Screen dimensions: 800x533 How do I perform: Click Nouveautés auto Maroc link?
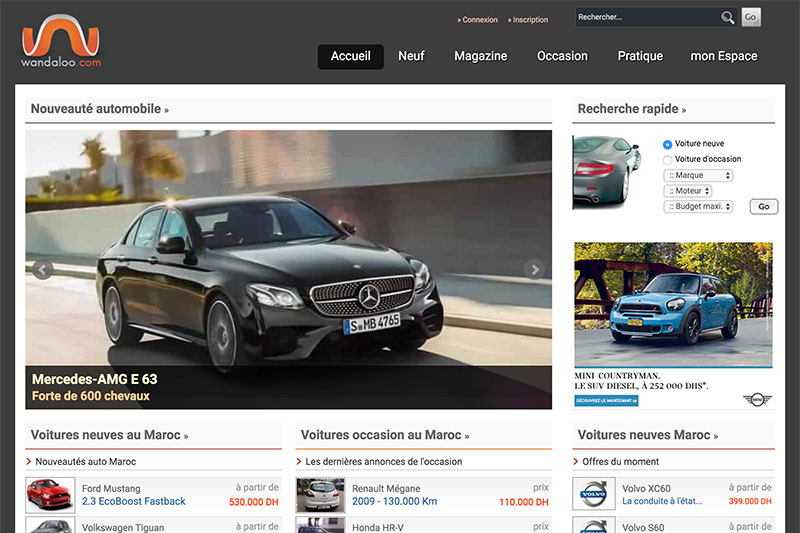pyautogui.click(x=85, y=462)
